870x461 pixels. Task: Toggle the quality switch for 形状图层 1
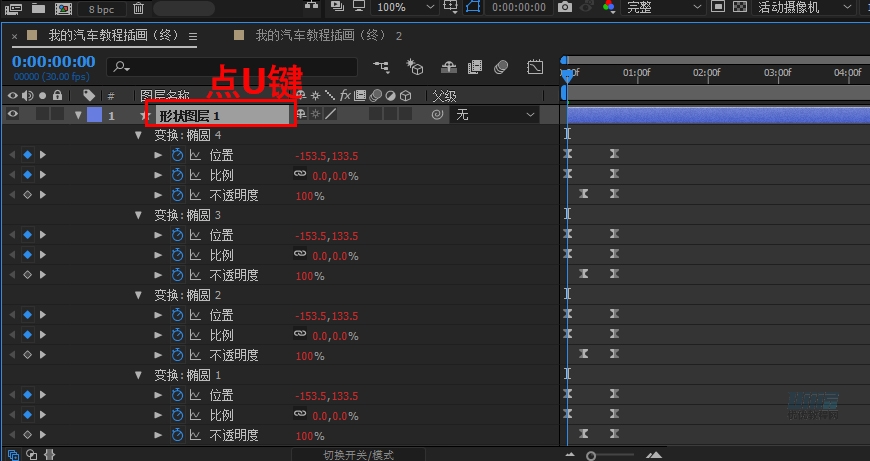[331, 114]
